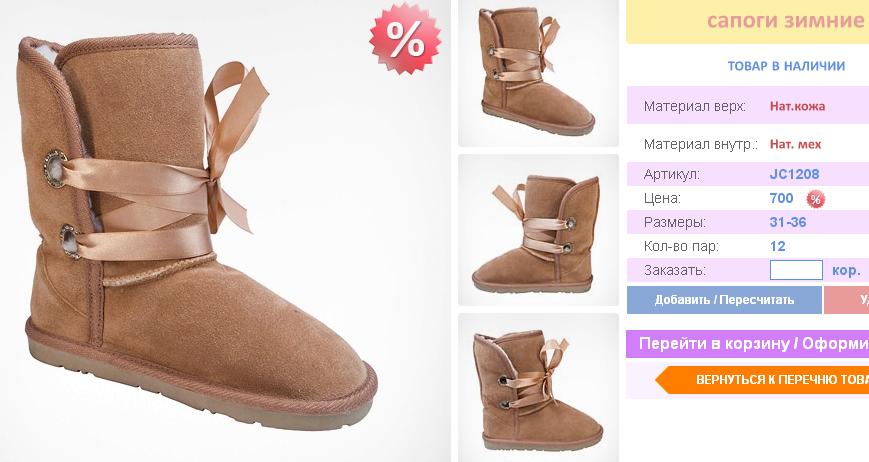
Task: Click the Нат. мех lining value
Action: click(795, 145)
